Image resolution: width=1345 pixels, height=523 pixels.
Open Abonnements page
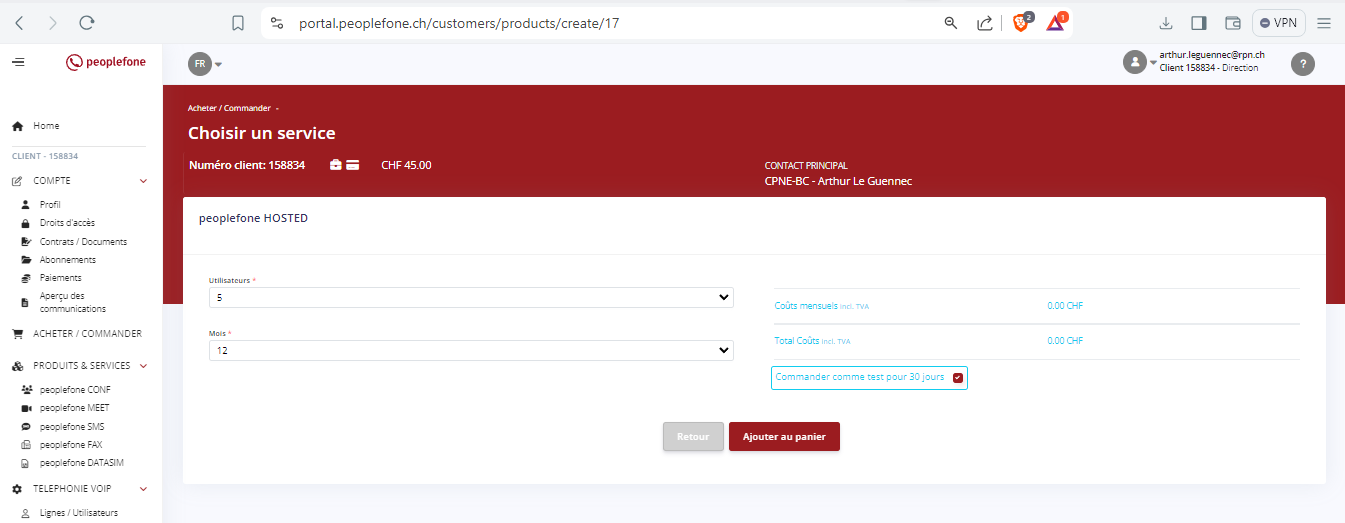[68, 260]
